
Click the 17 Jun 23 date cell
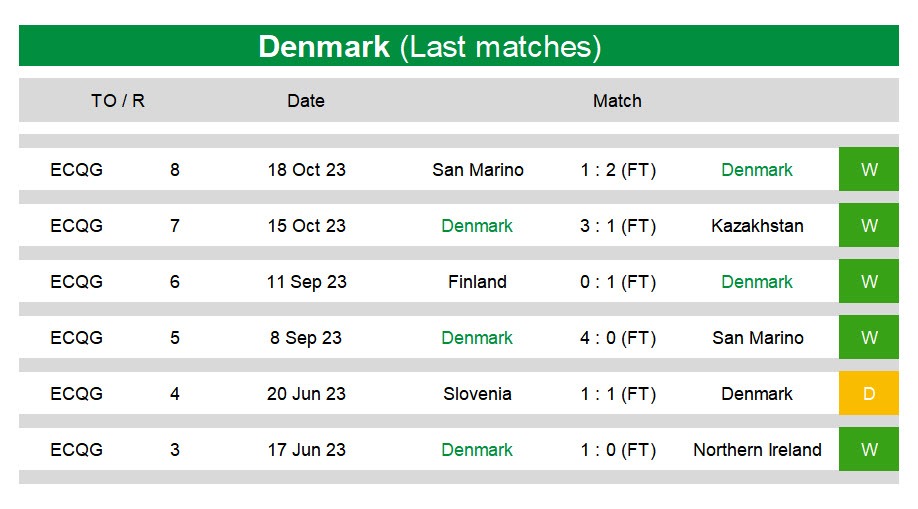click(306, 450)
